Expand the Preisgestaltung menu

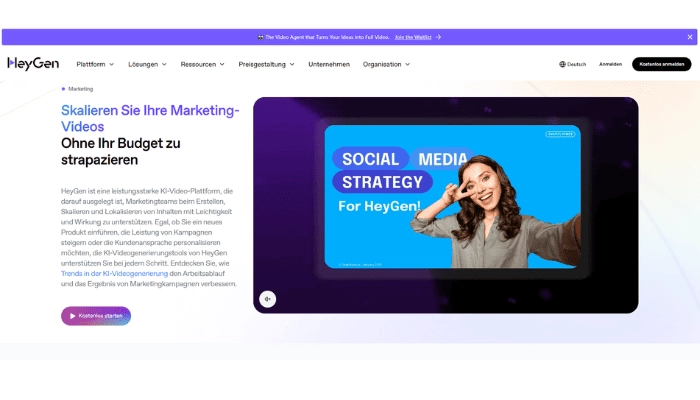pos(266,64)
